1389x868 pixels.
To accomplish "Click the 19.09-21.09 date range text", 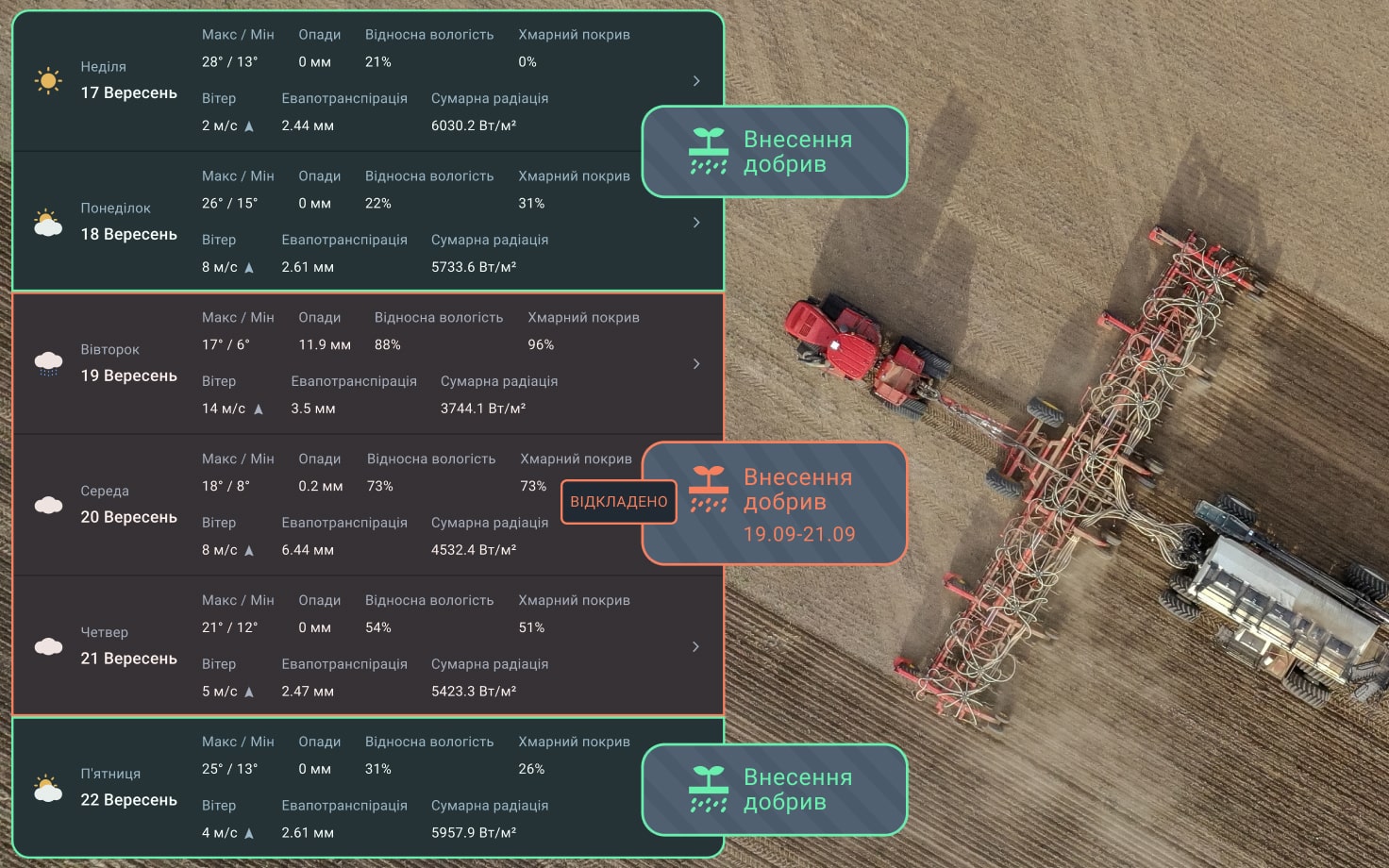I will pyautogui.click(x=799, y=534).
